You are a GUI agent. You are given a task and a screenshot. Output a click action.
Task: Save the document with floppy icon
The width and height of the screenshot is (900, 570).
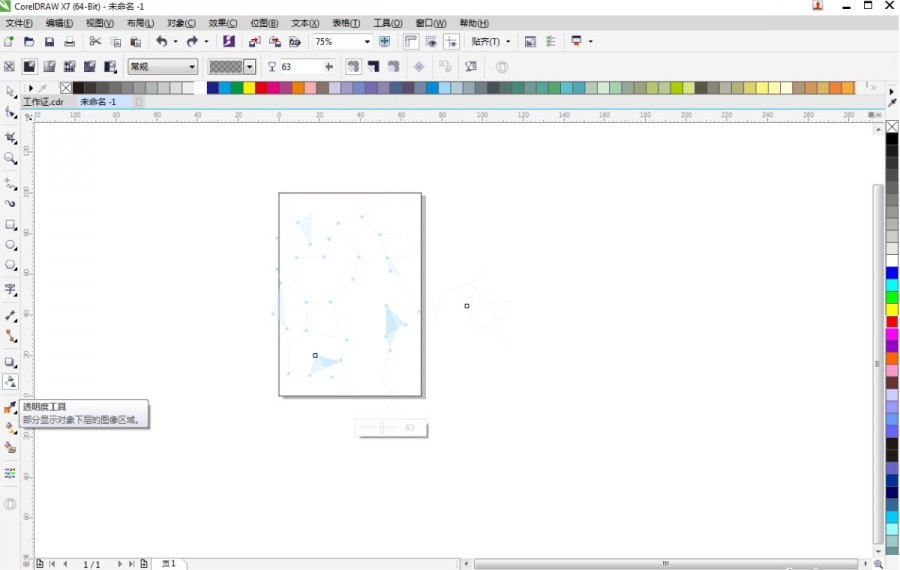[x=49, y=41]
